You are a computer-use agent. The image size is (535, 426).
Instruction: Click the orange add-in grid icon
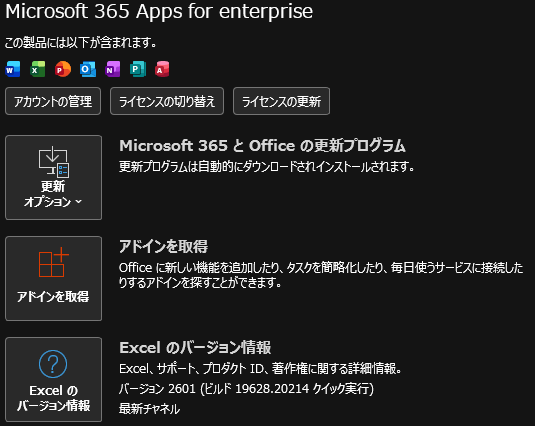(x=54, y=262)
